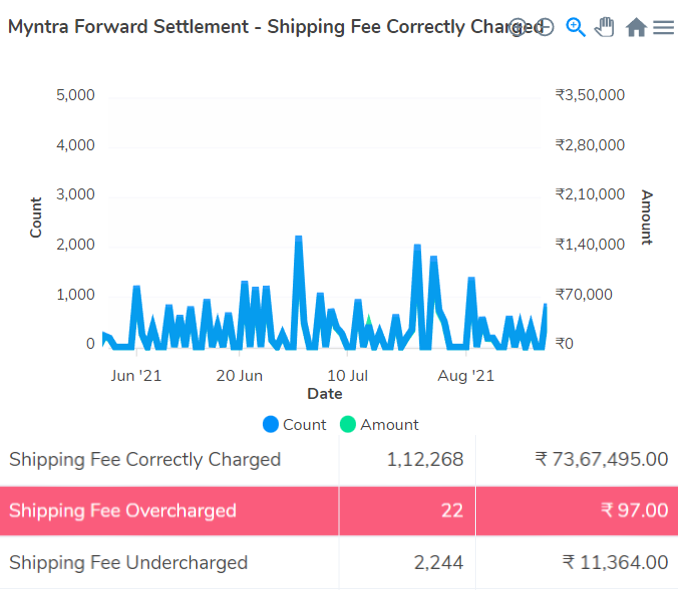Viewport: 678px width, 591px height.
Task: Select the Shipping Fee Overcharged row
Action: coord(123,511)
